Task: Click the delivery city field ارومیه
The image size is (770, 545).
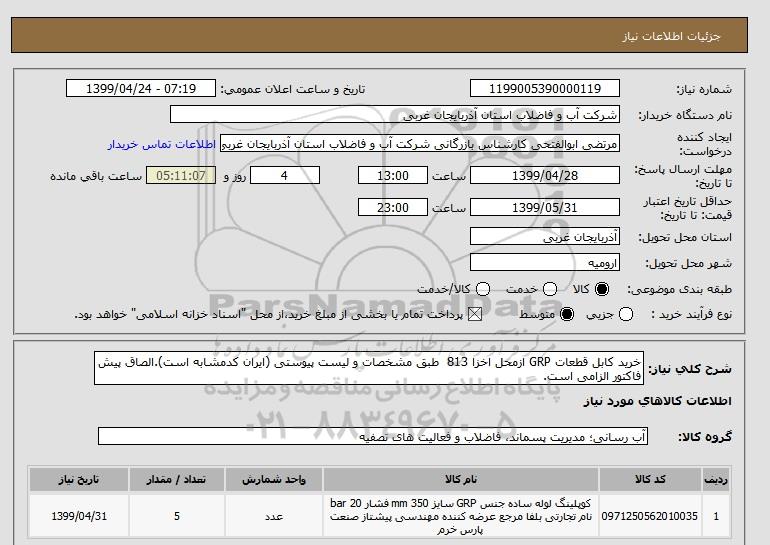Action: pos(545,263)
